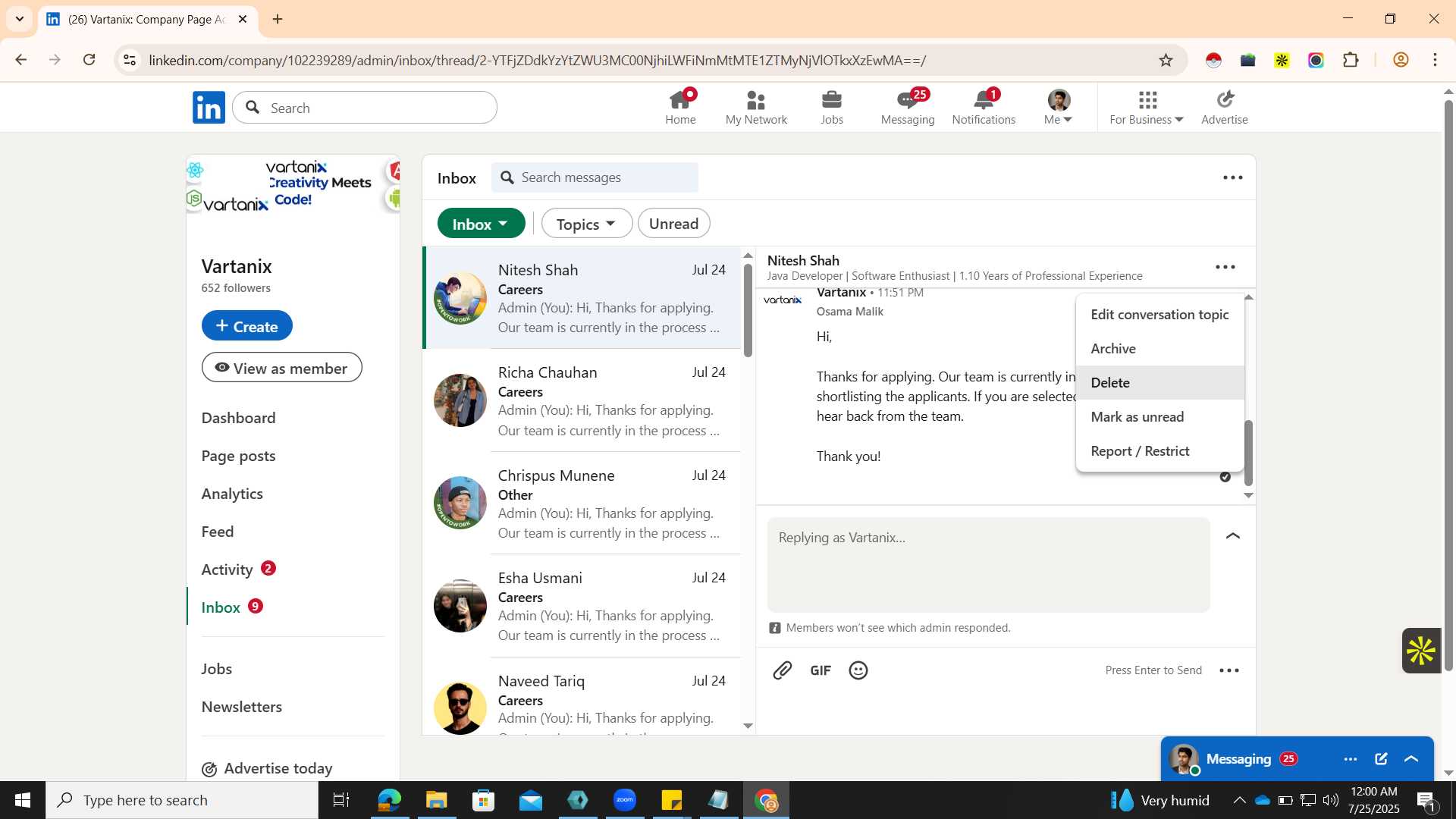
Task: Open the Me profile menu
Action: (x=1059, y=107)
